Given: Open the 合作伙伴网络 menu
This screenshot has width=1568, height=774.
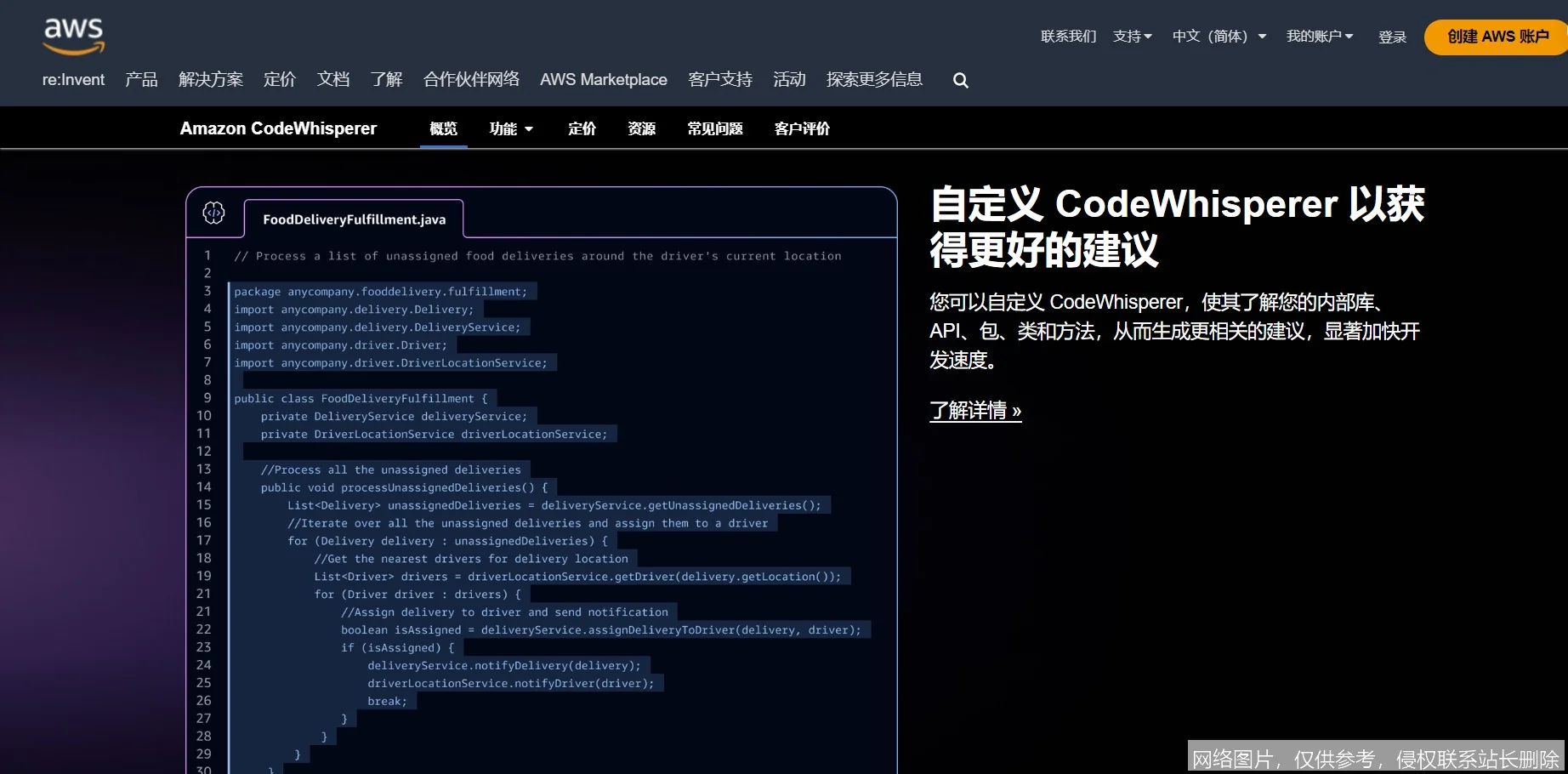Looking at the screenshot, I should [471, 80].
